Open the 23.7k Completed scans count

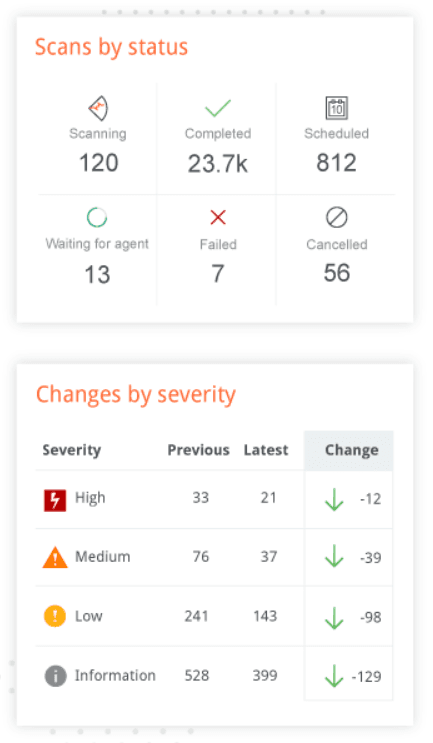[x=218, y=164]
